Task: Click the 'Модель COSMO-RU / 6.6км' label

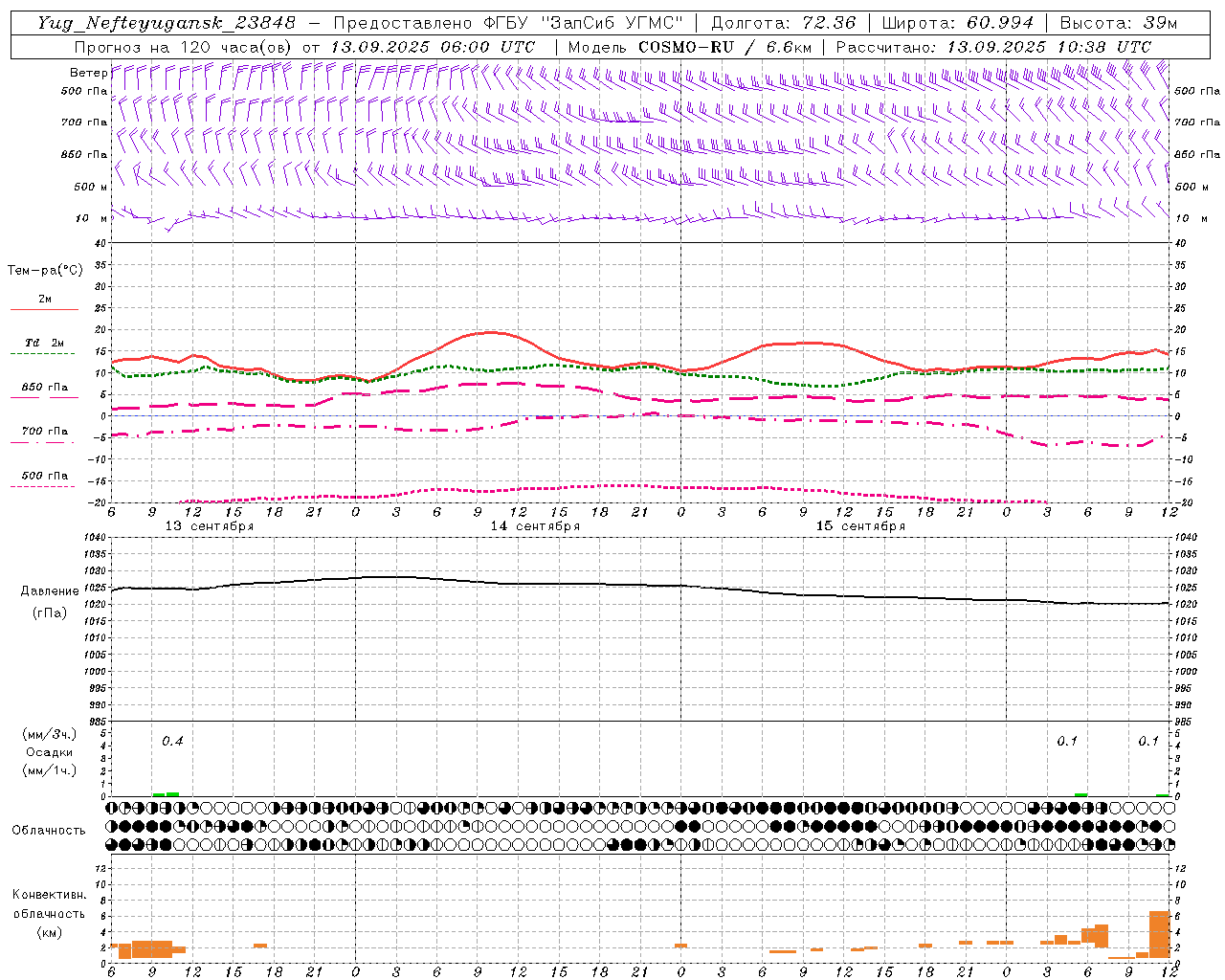Action: tap(689, 47)
